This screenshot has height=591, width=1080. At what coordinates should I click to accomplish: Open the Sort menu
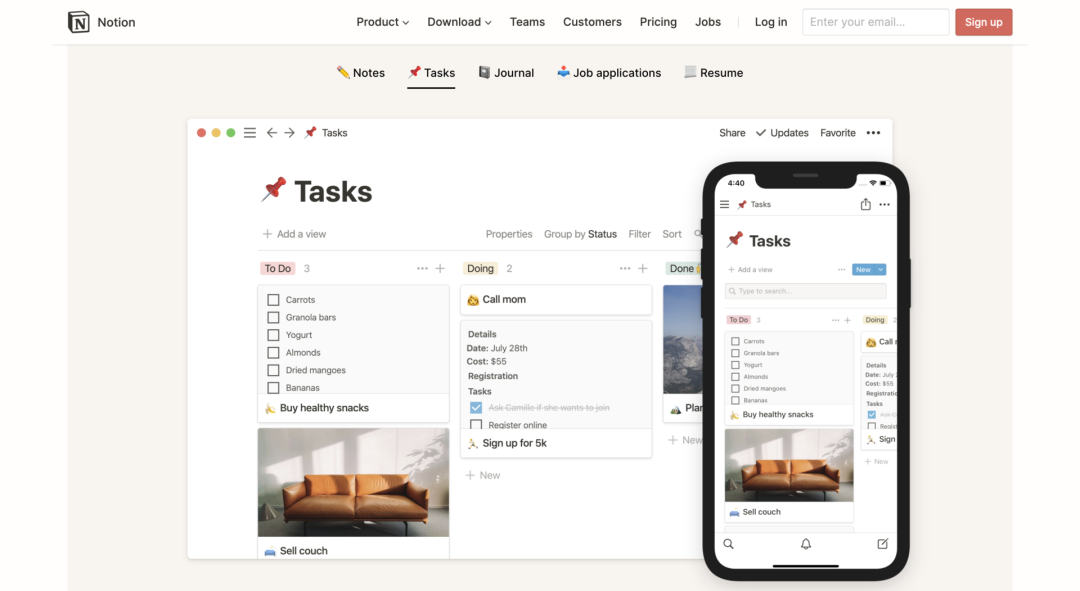[672, 234]
